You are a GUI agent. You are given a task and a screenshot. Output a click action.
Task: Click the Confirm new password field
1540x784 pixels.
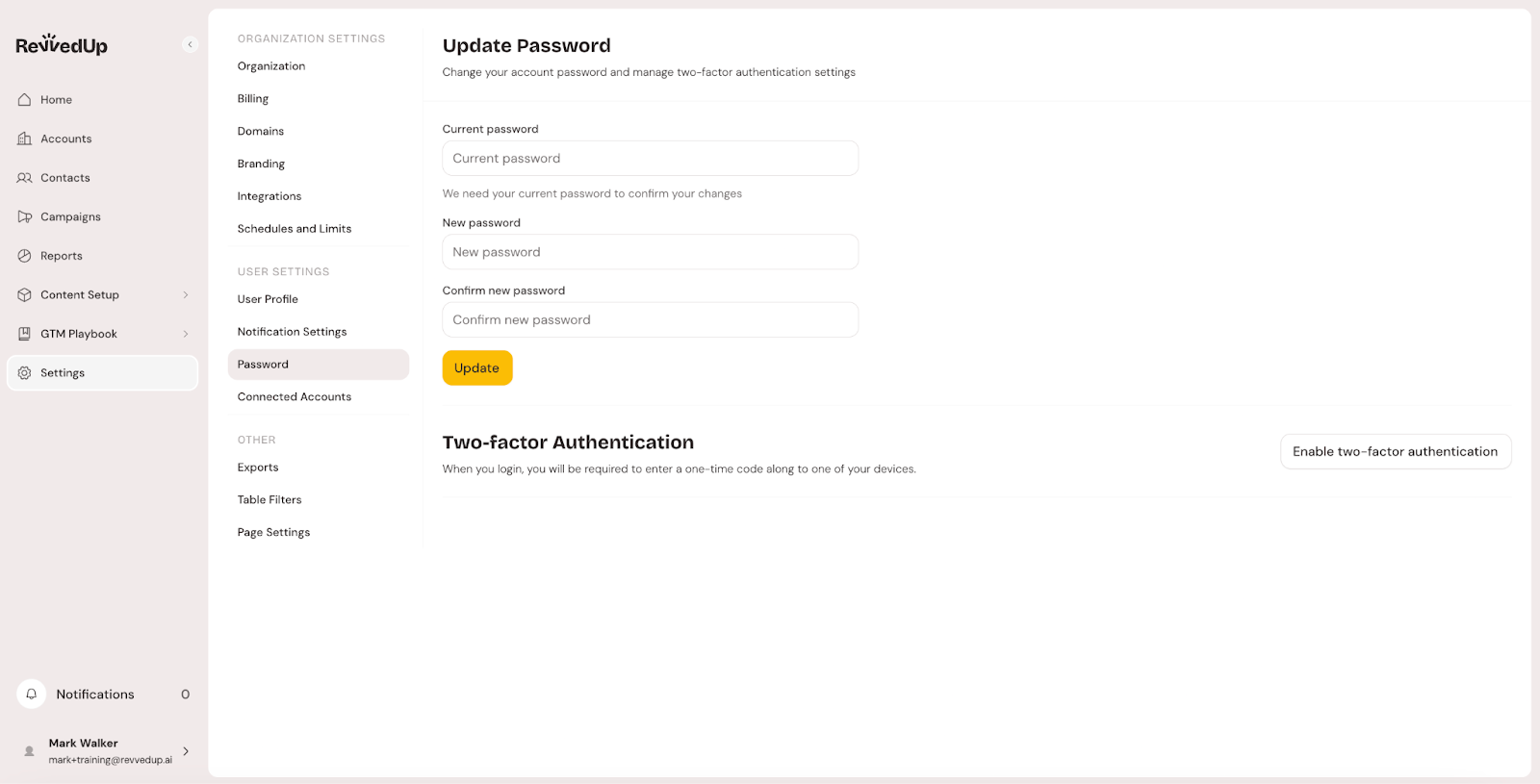pyautogui.click(x=650, y=320)
